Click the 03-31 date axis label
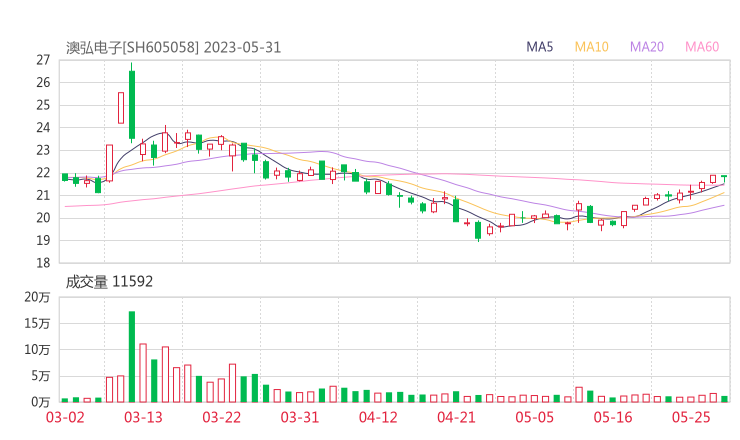The image size is (740, 440). point(300,417)
